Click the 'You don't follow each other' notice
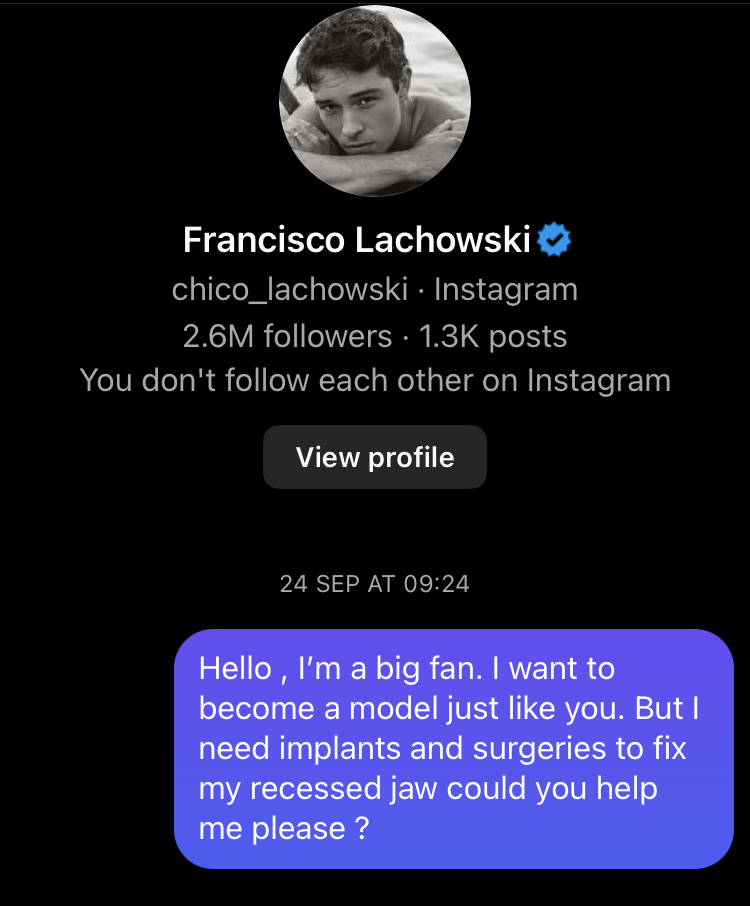The width and height of the screenshot is (750, 906). click(375, 381)
